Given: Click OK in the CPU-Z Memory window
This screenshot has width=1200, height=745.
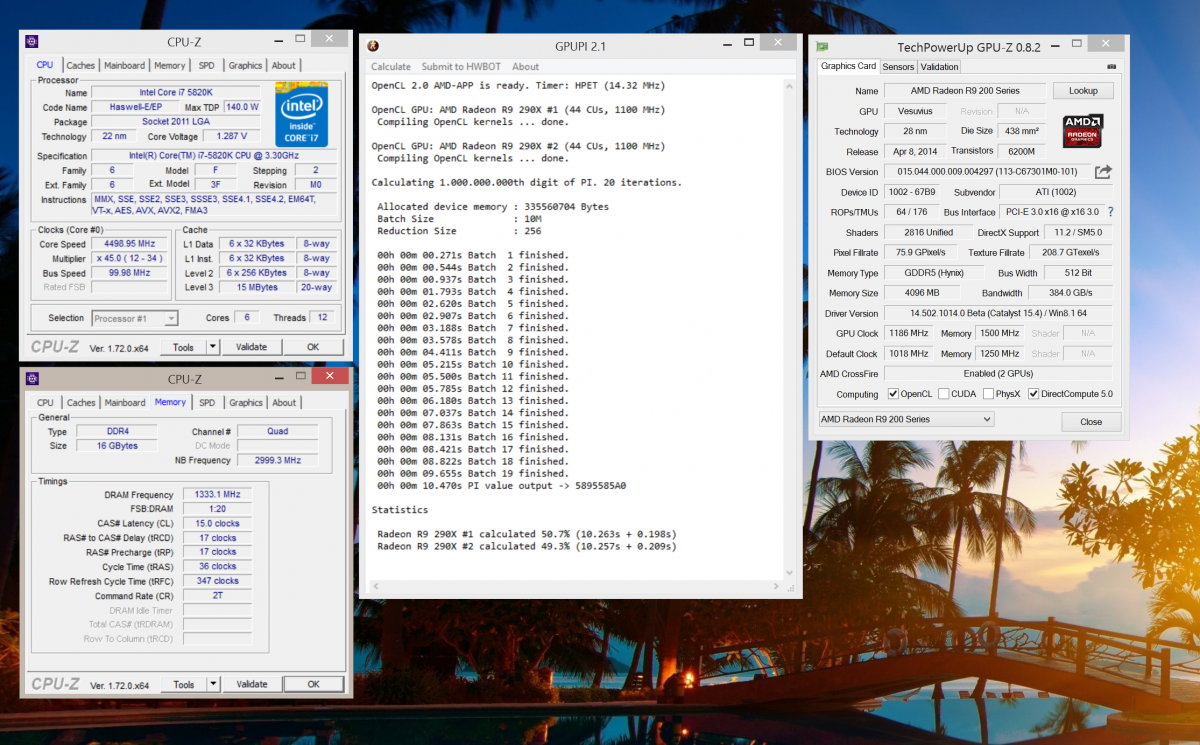Looking at the screenshot, I should (313, 684).
